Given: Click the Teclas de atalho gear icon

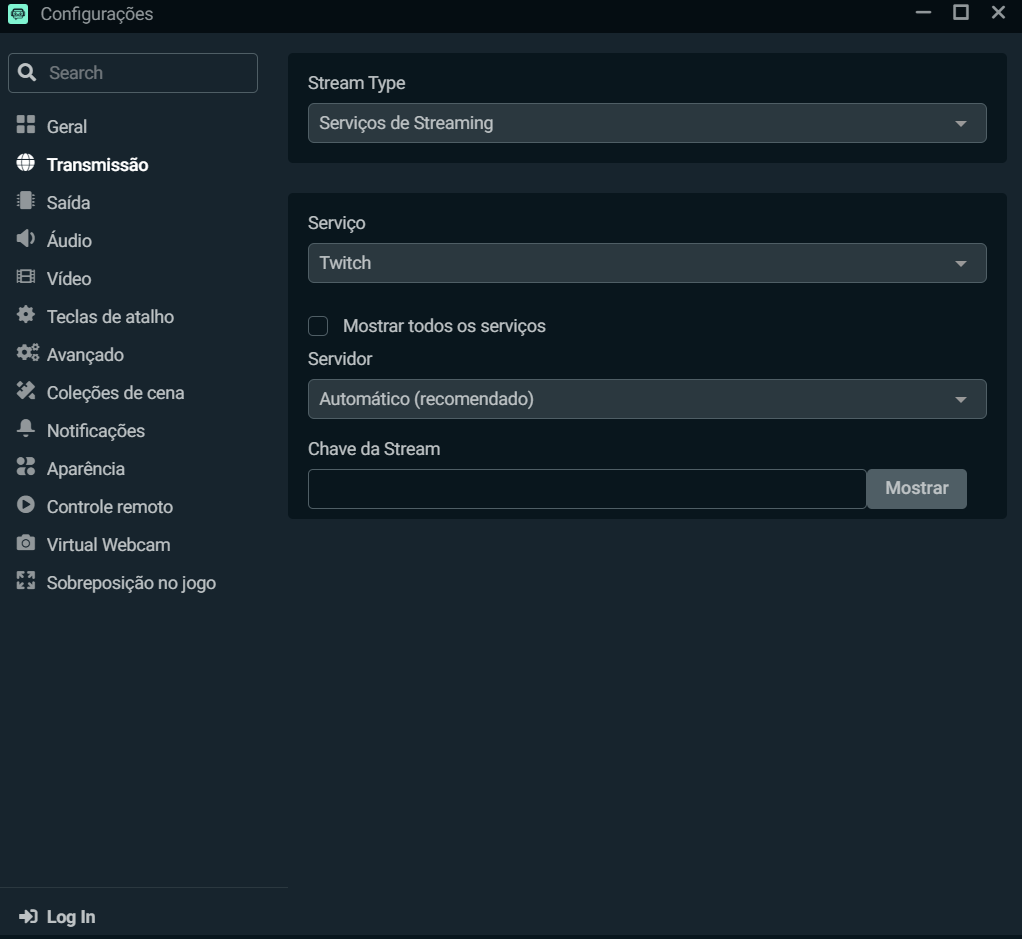Looking at the screenshot, I should click(x=25, y=315).
